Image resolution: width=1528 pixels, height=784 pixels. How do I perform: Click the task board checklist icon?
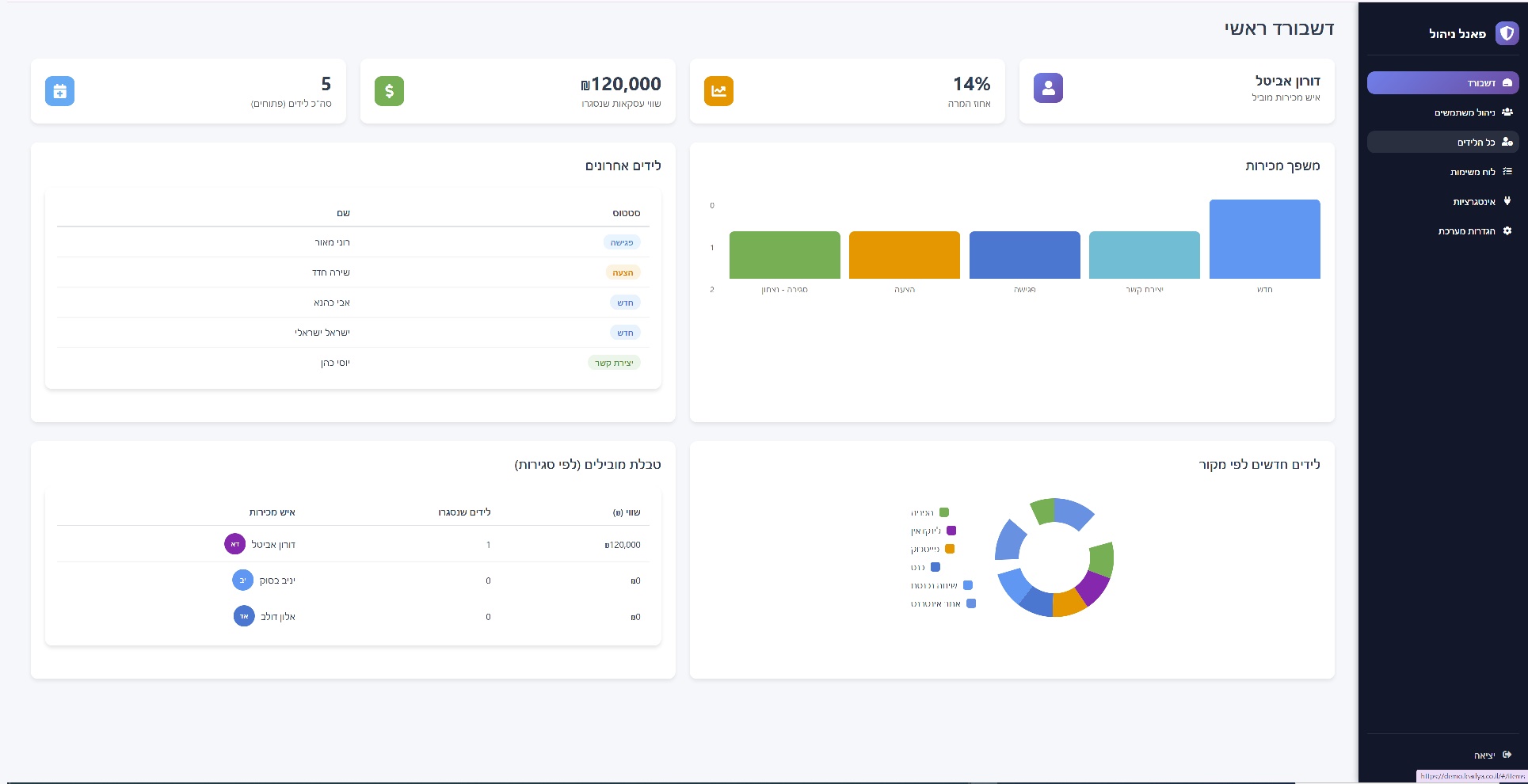point(1507,171)
